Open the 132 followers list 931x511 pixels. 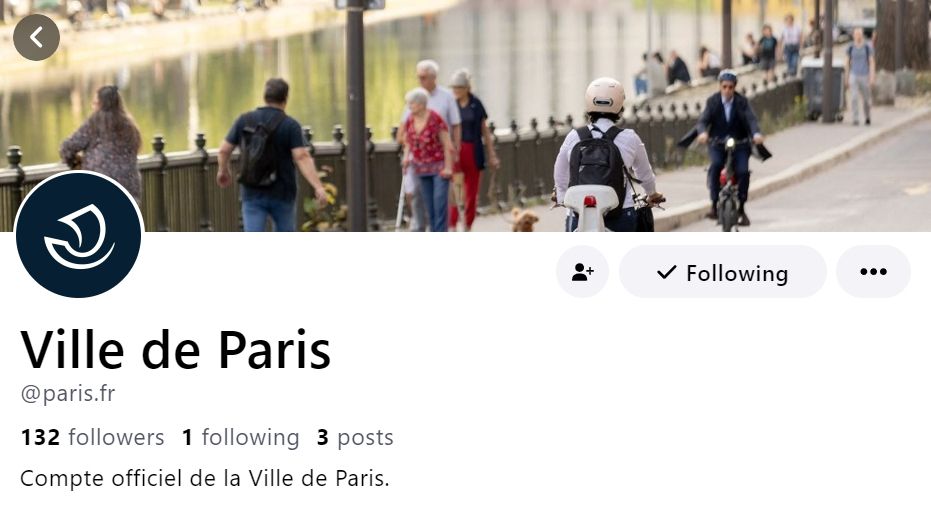tap(93, 437)
